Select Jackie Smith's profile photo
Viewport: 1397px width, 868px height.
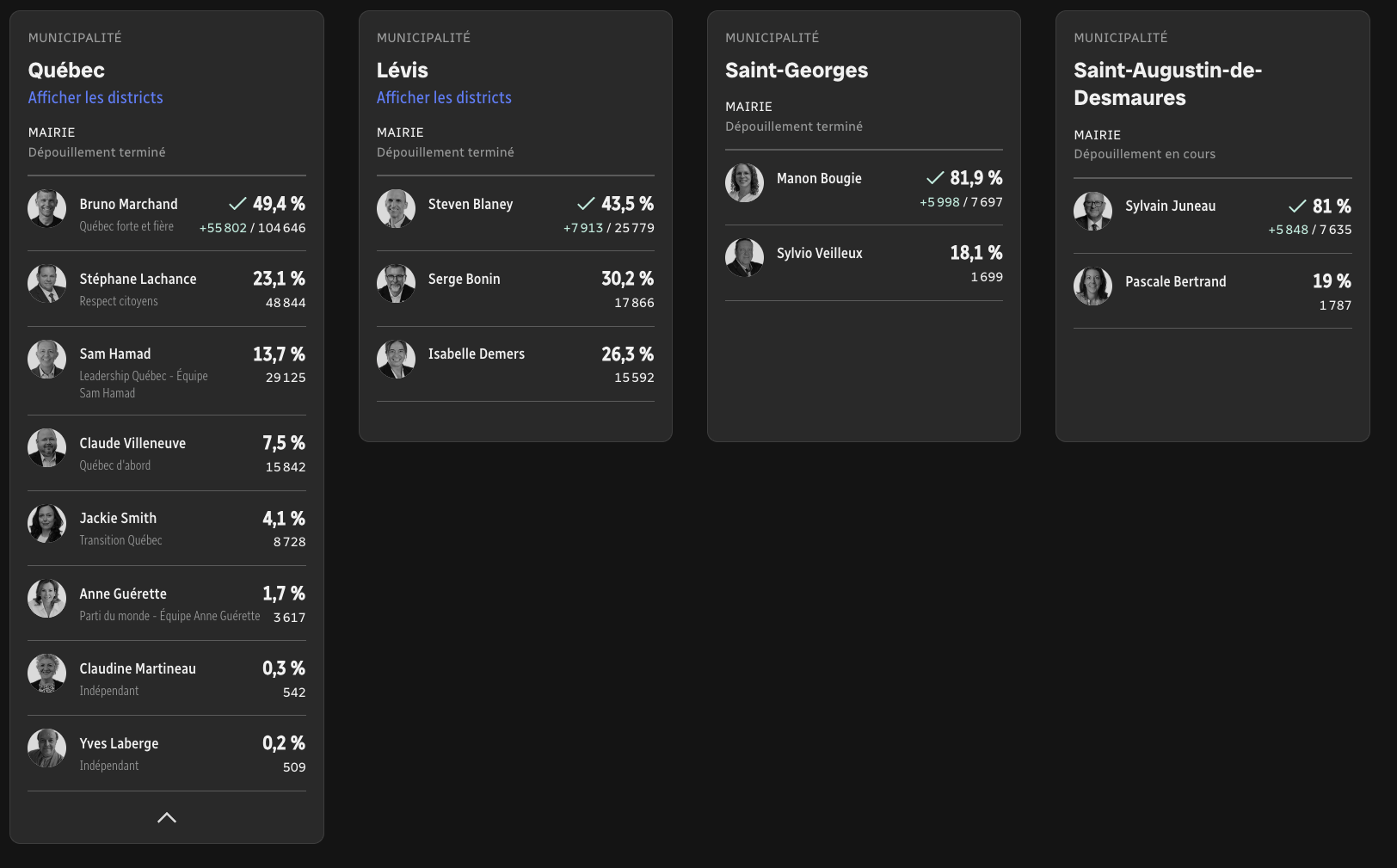pyautogui.click(x=47, y=523)
